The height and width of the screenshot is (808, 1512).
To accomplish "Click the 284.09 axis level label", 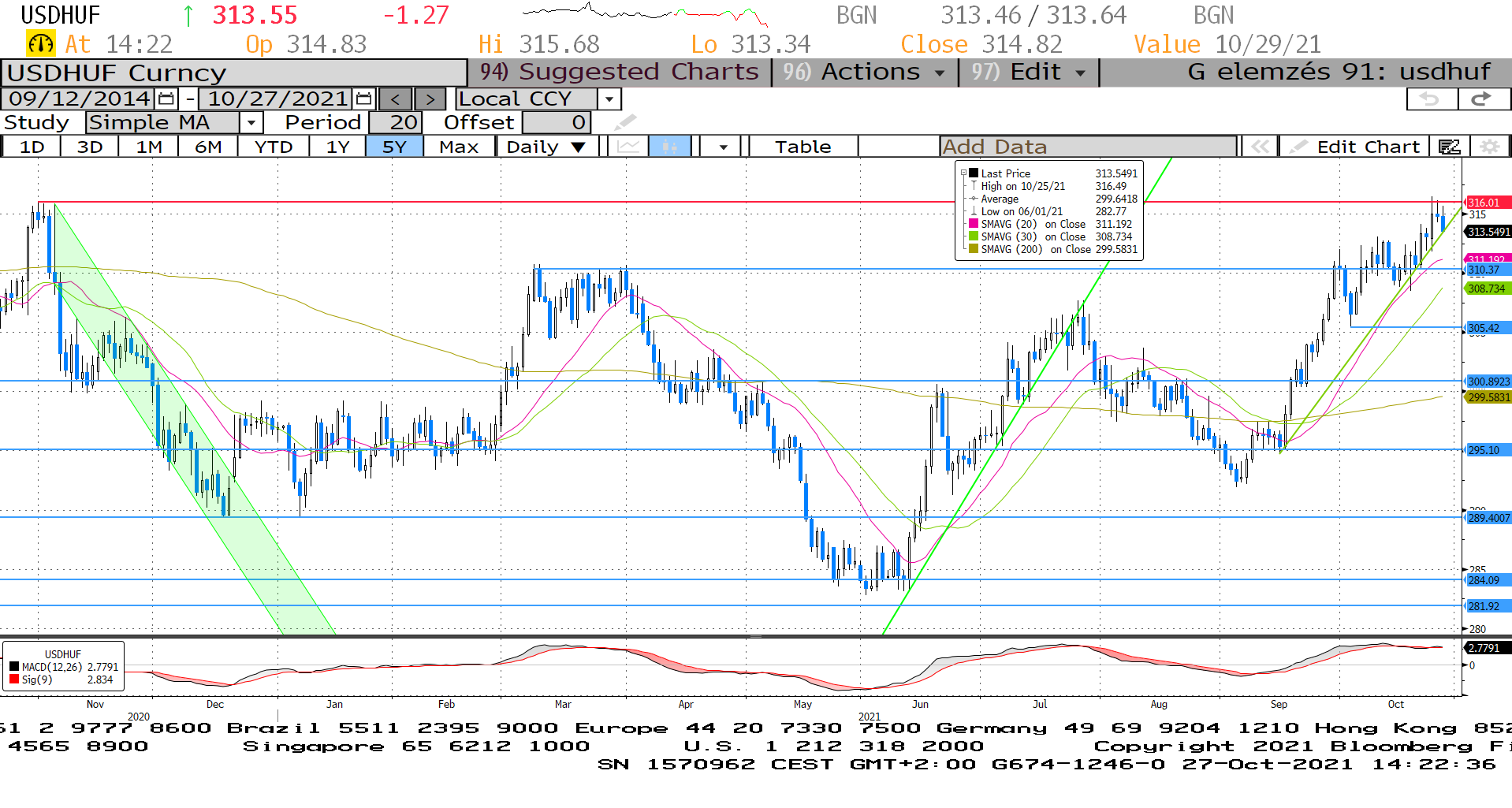I will coord(1487,580).
